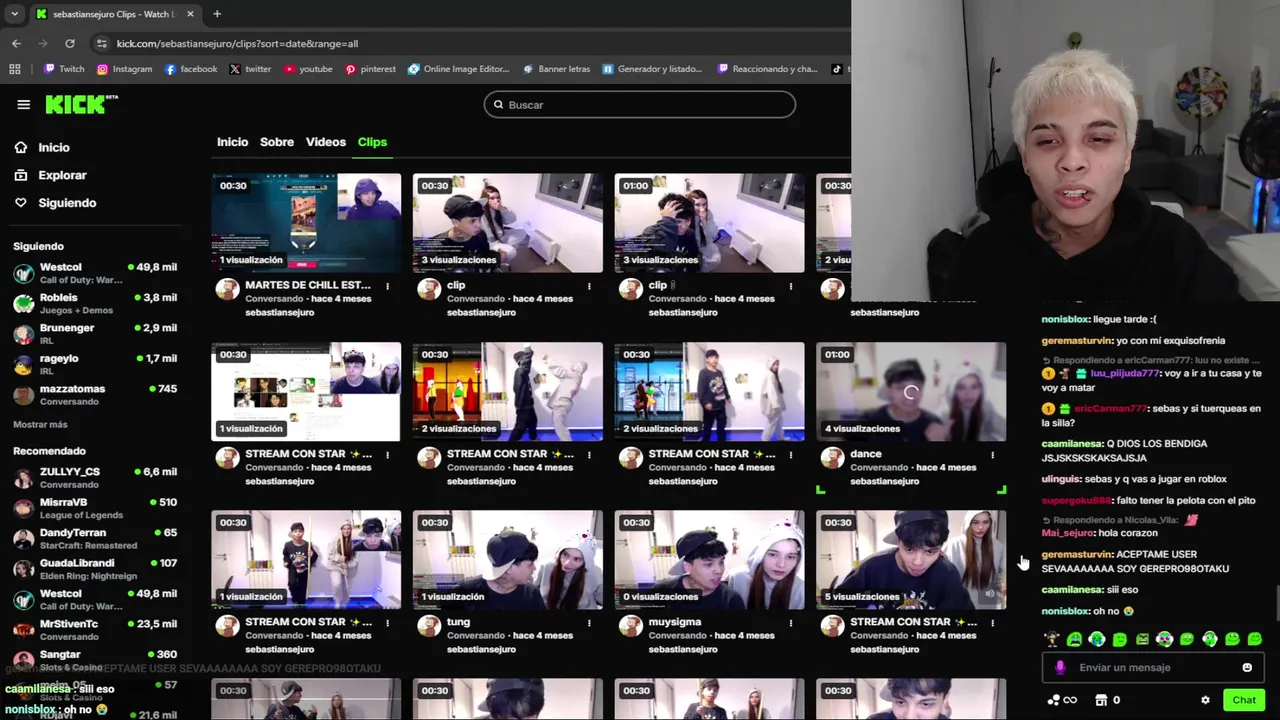The height and width of the screenshot is (720, 1280).
Task: Click the browser address bar URL
Action: [237, 43]
